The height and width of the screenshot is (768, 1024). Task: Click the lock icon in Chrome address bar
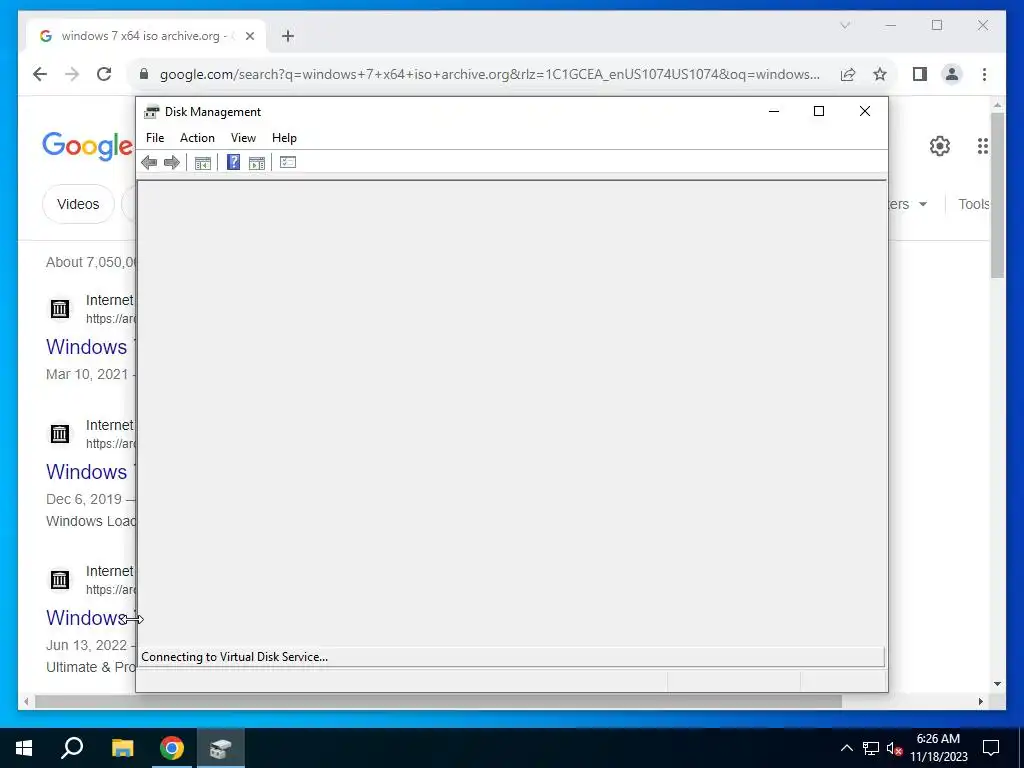(x=144, y=74)
